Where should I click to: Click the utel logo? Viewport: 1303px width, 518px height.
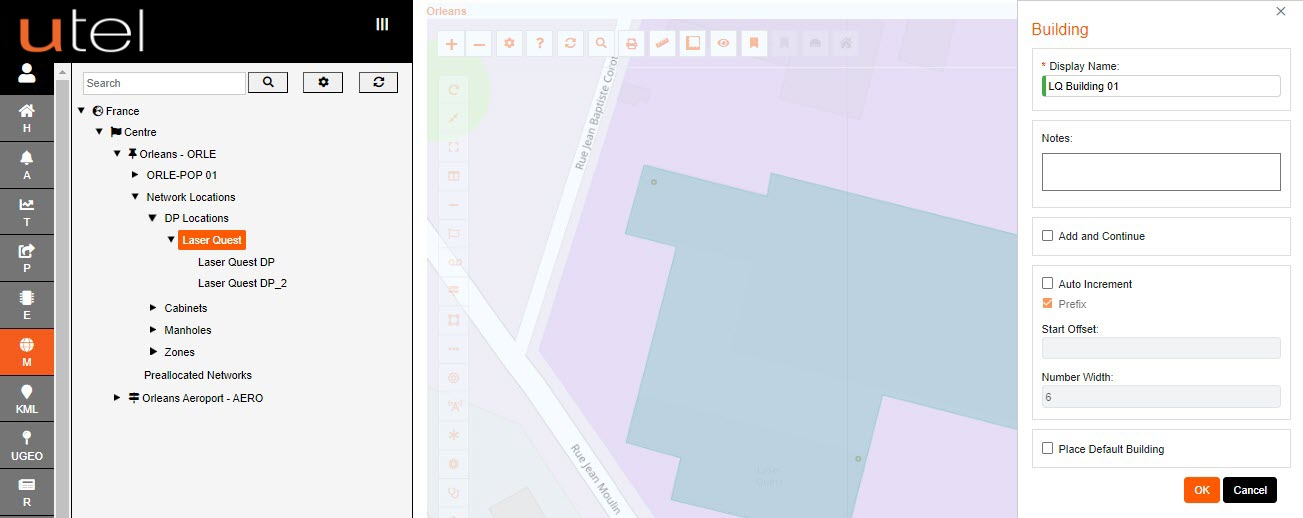(81, 30)
